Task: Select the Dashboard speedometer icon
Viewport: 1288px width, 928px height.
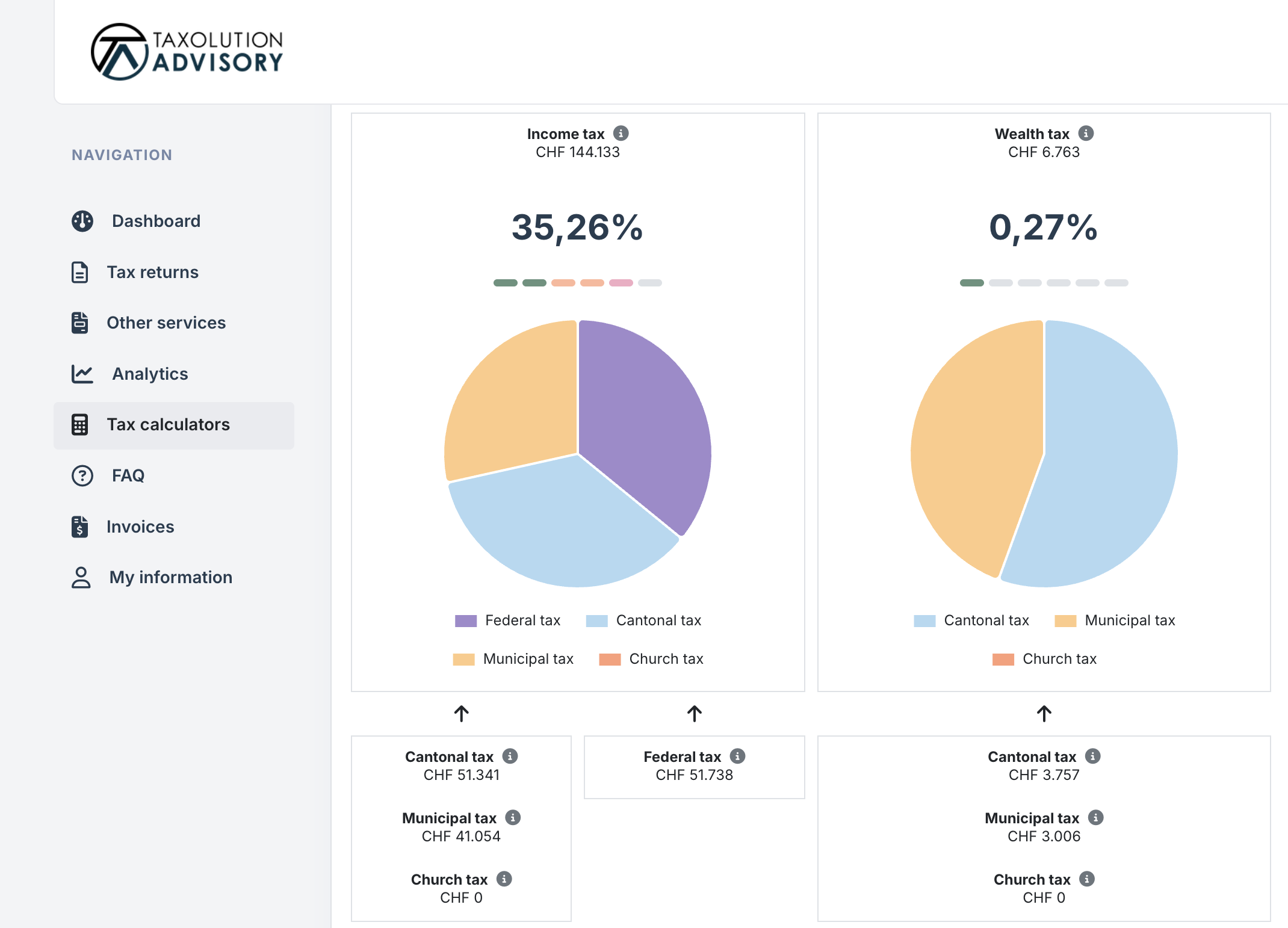Action: (81, 221)
